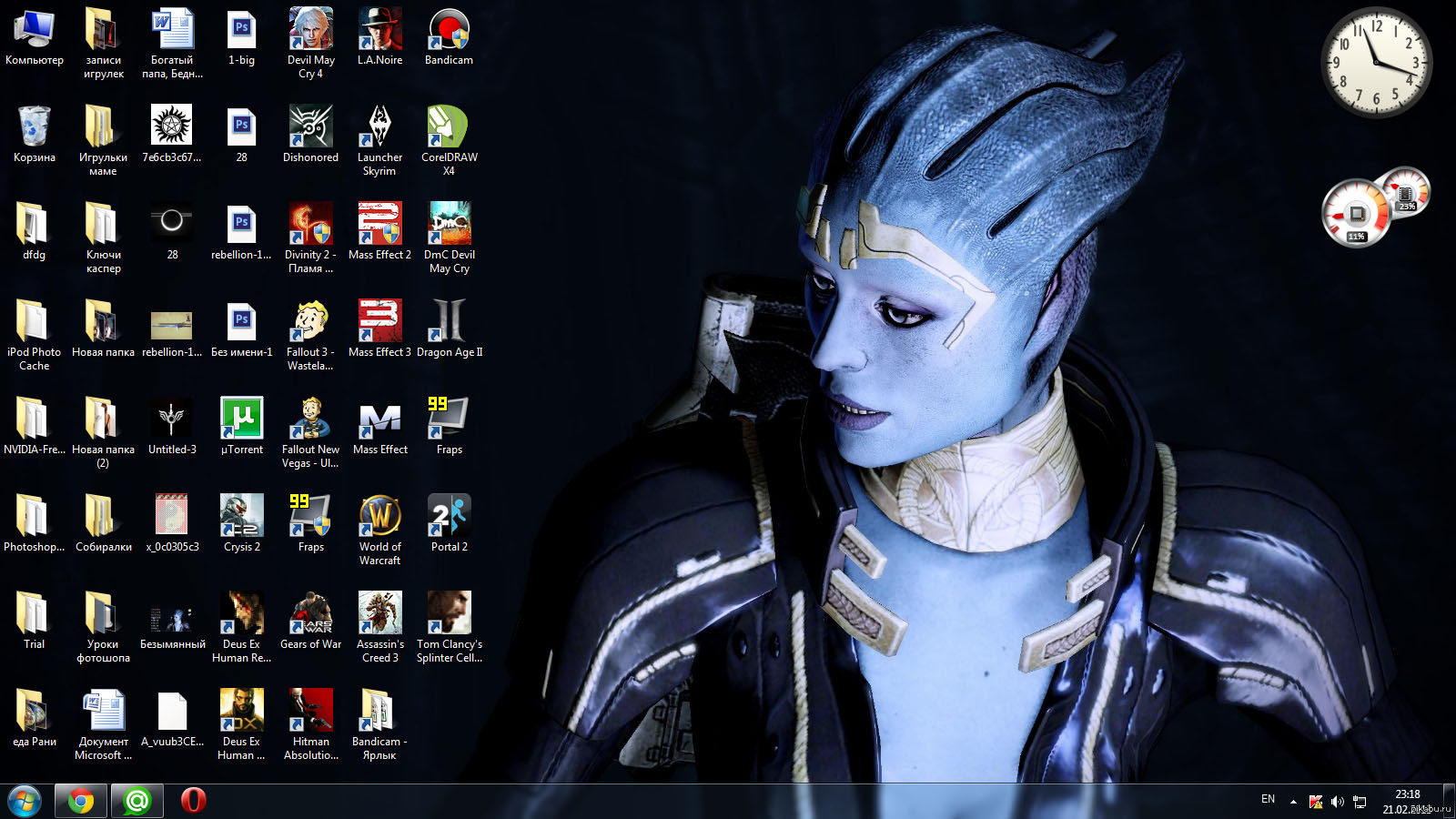Select the iPod Photo Cache folder
Viewport: 1456px width, 819px height.
click(x=35, y=335)
